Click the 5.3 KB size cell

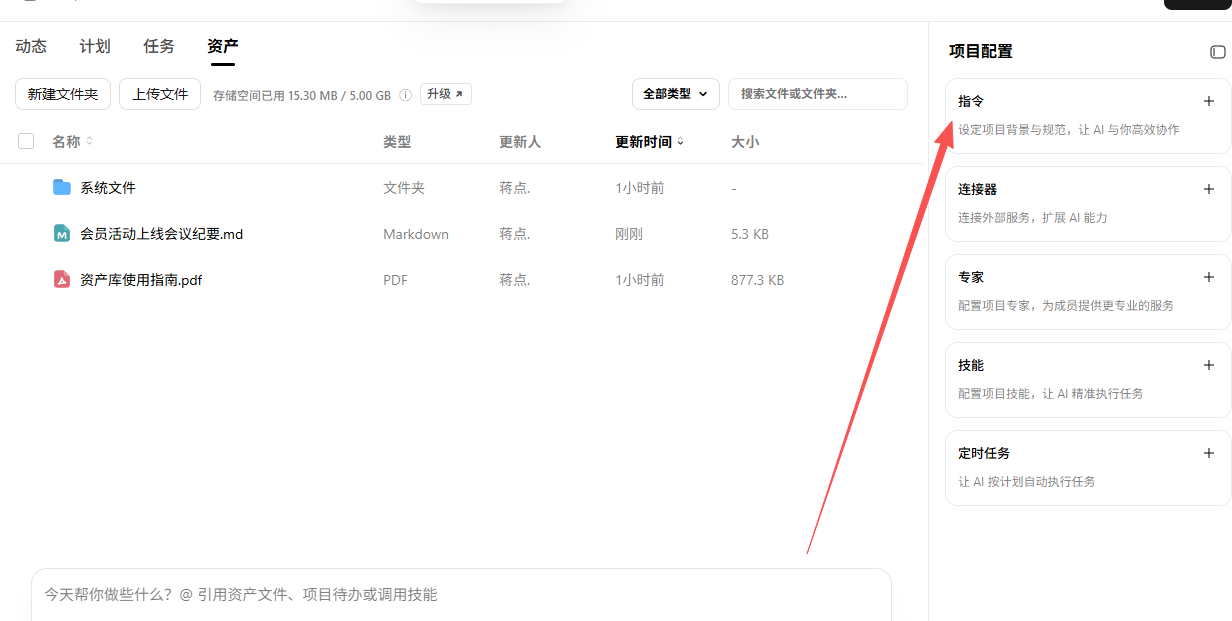coord(750,234)
